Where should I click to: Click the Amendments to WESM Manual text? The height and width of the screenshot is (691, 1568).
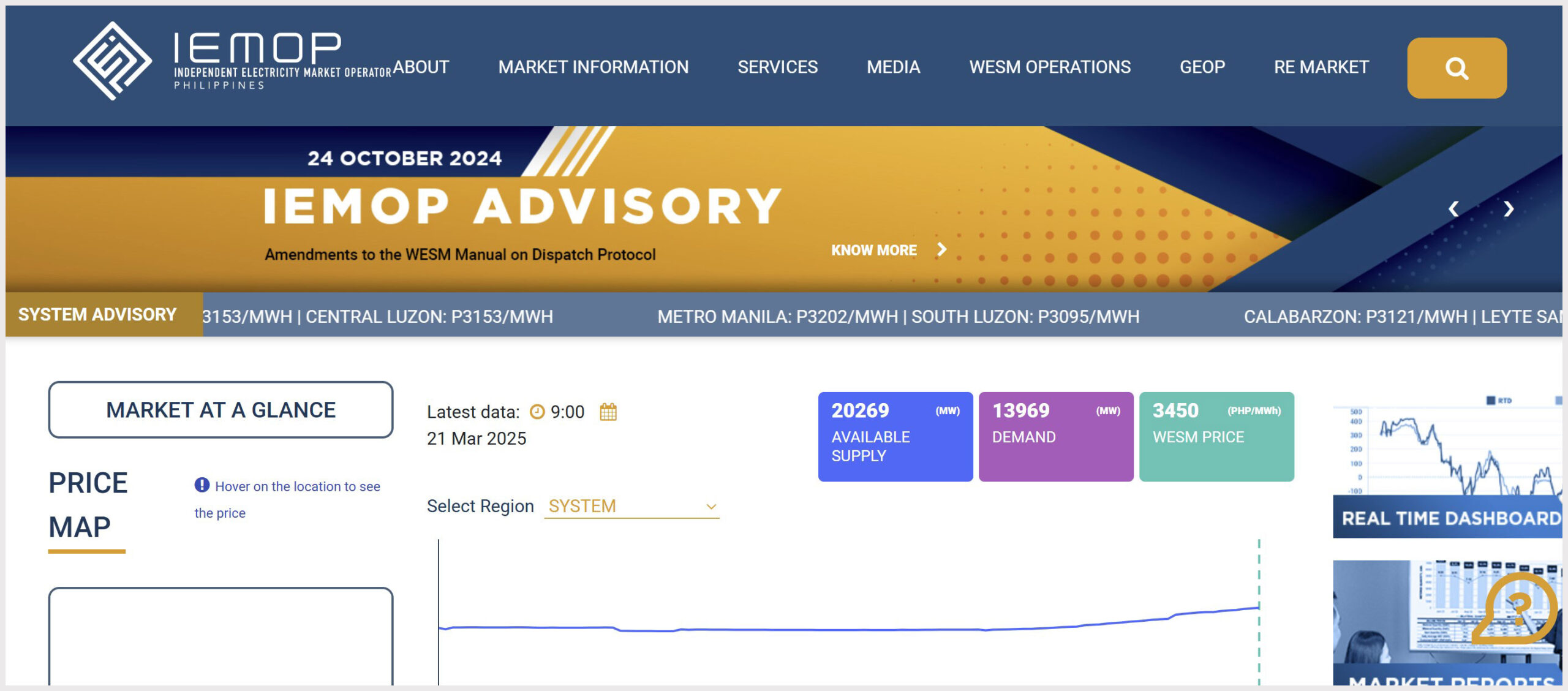click(460, 254)
